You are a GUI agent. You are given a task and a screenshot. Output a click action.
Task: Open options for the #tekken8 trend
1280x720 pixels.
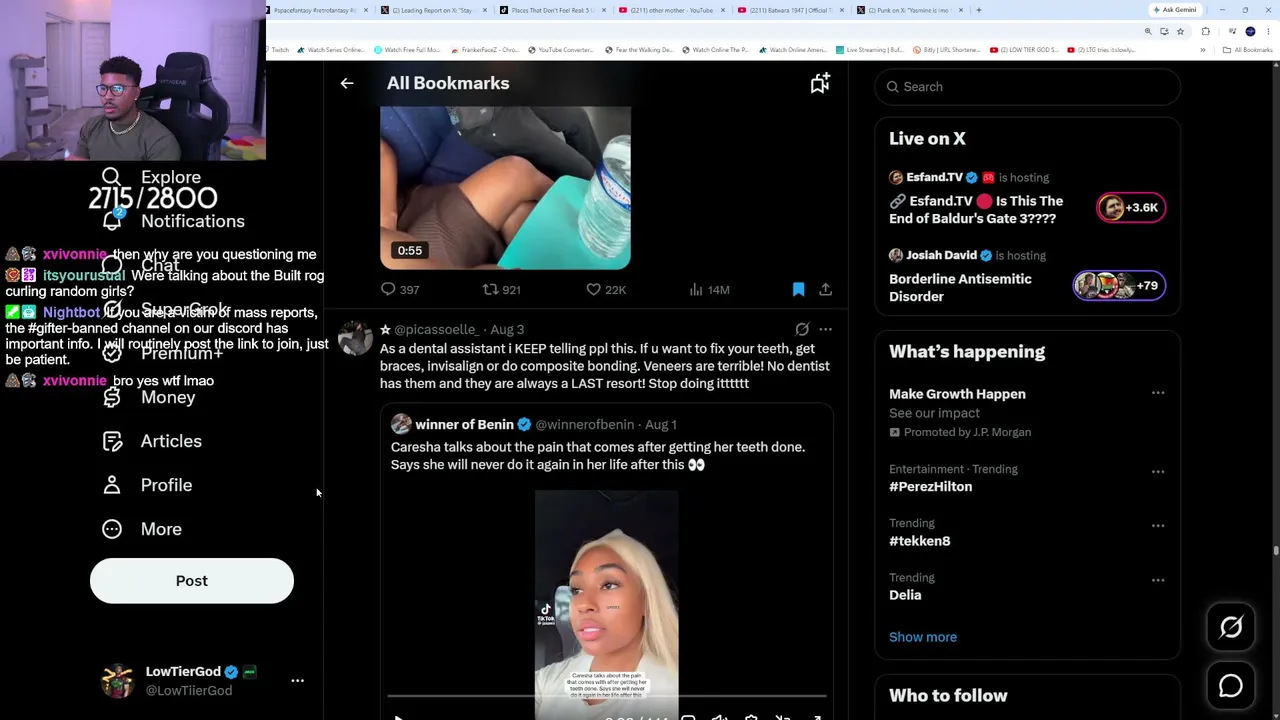[1158, 525]
